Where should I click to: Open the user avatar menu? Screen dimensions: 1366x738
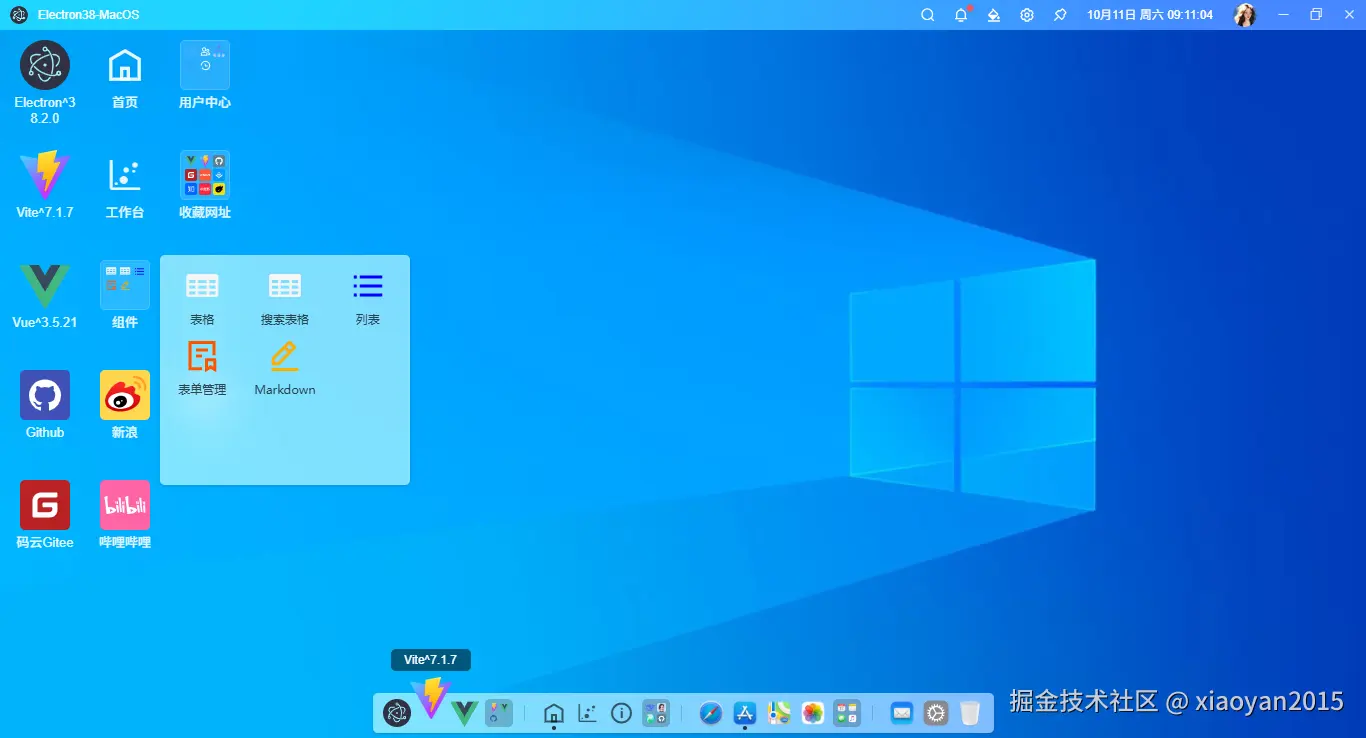tap(1245, 15)
